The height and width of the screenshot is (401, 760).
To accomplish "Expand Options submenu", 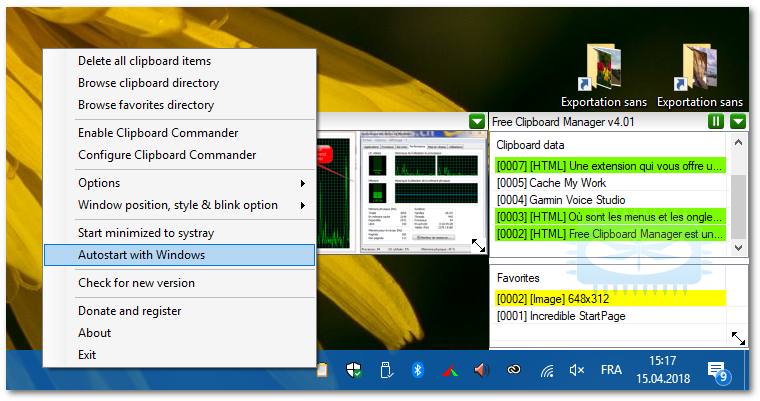I will click(180, 183).
